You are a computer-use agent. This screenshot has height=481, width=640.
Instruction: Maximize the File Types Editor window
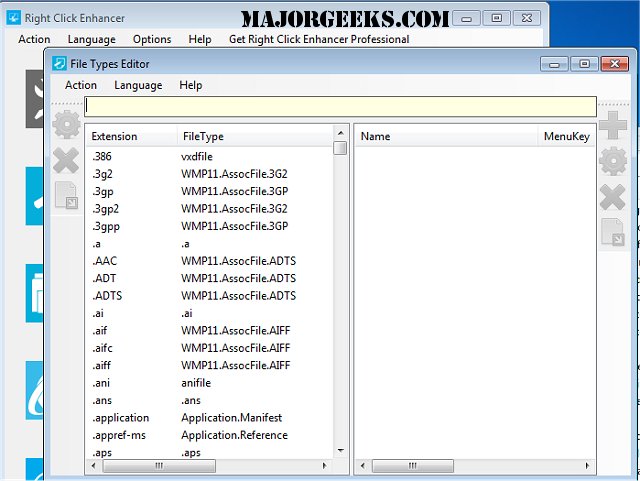(584, 64)
